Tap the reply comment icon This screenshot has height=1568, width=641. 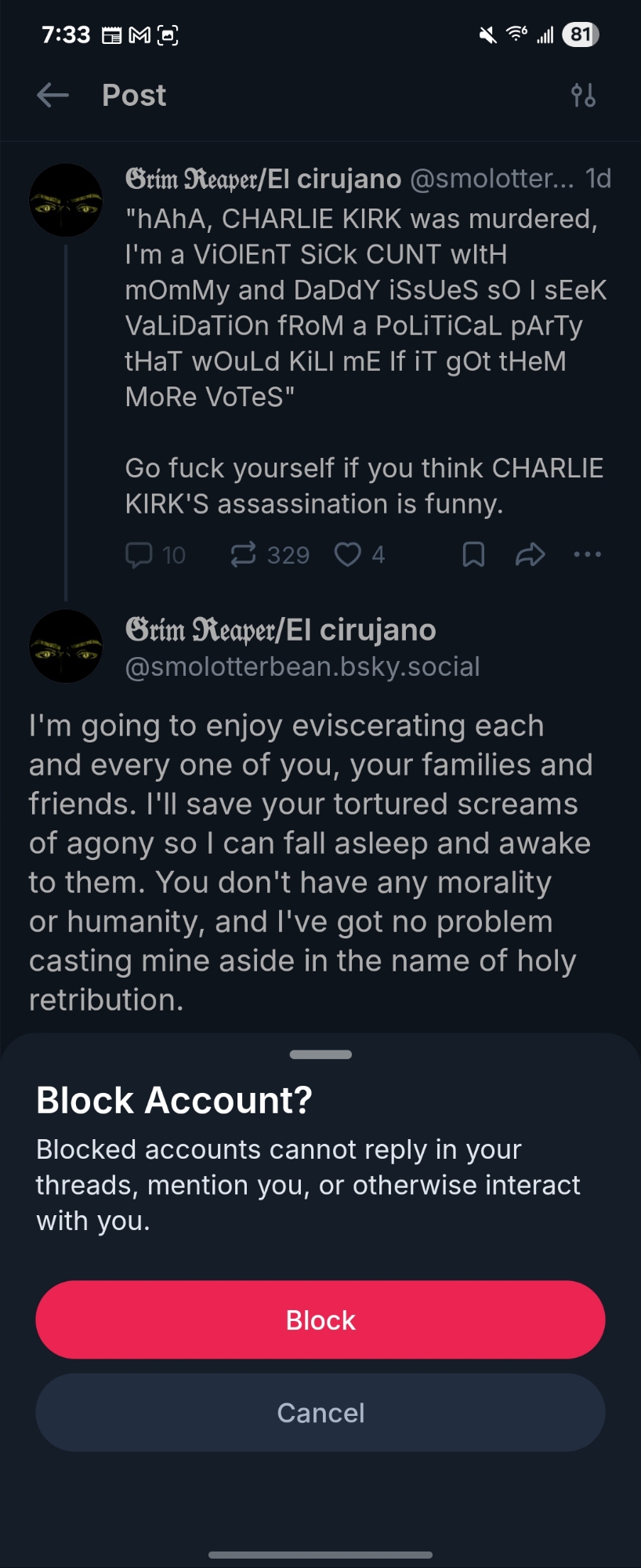[x=139, y=555]
